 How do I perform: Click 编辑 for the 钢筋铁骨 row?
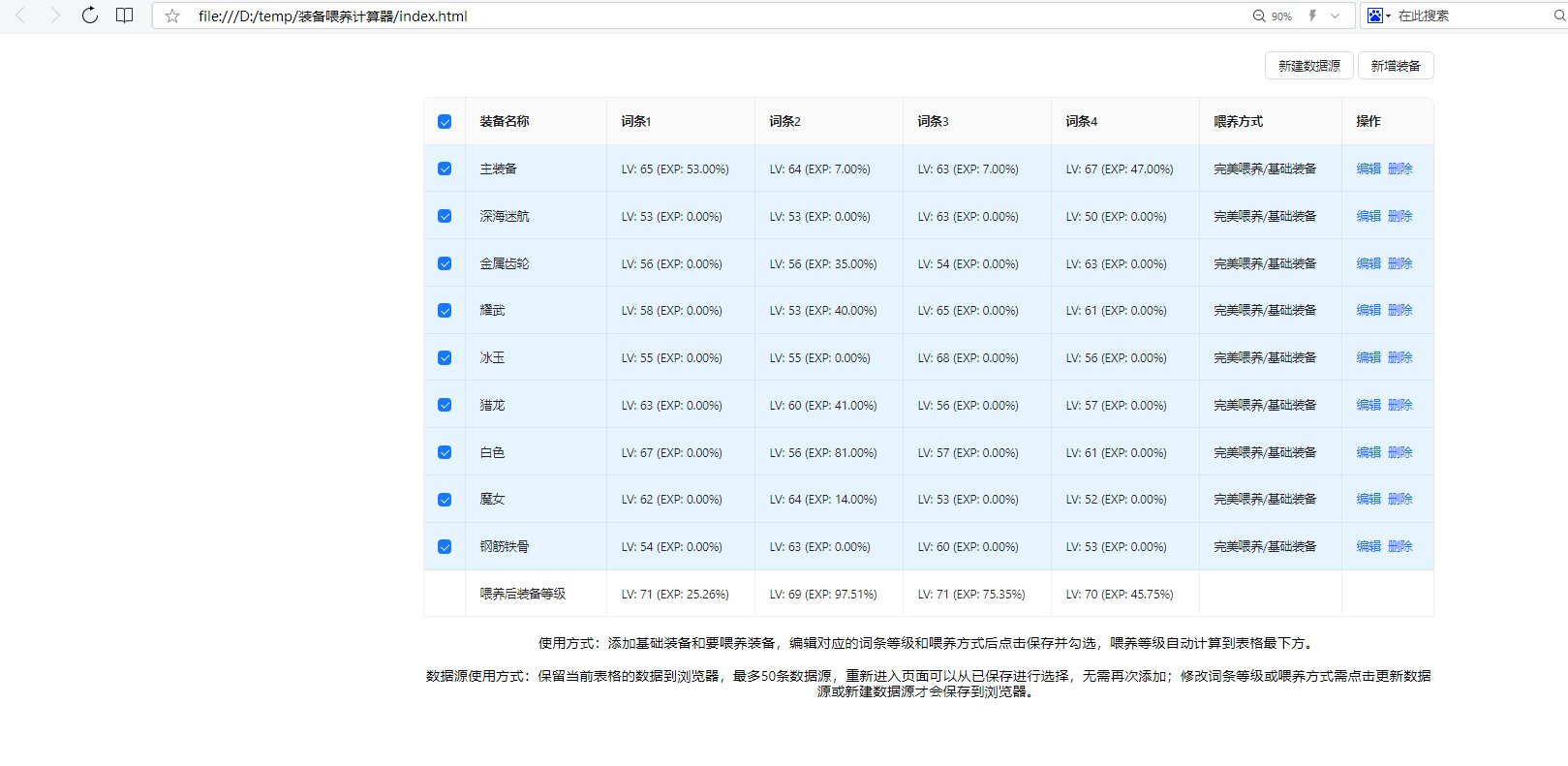[x=1368, y=546]
